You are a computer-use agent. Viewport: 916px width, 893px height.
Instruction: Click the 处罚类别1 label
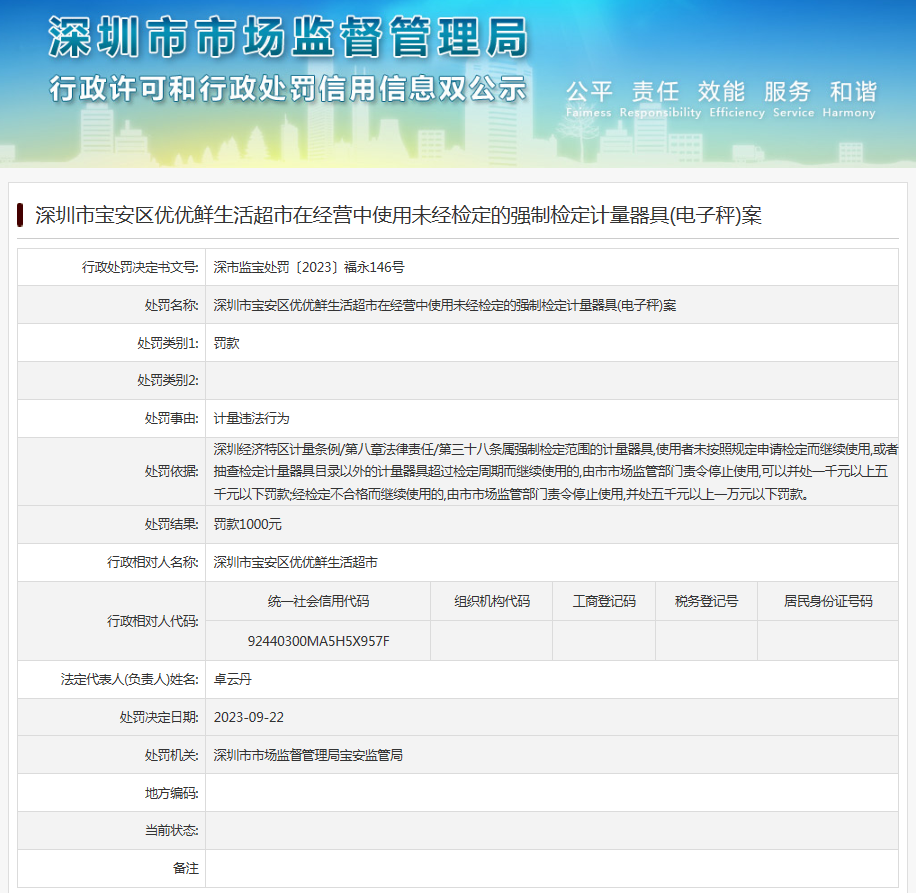click(168, 343)
